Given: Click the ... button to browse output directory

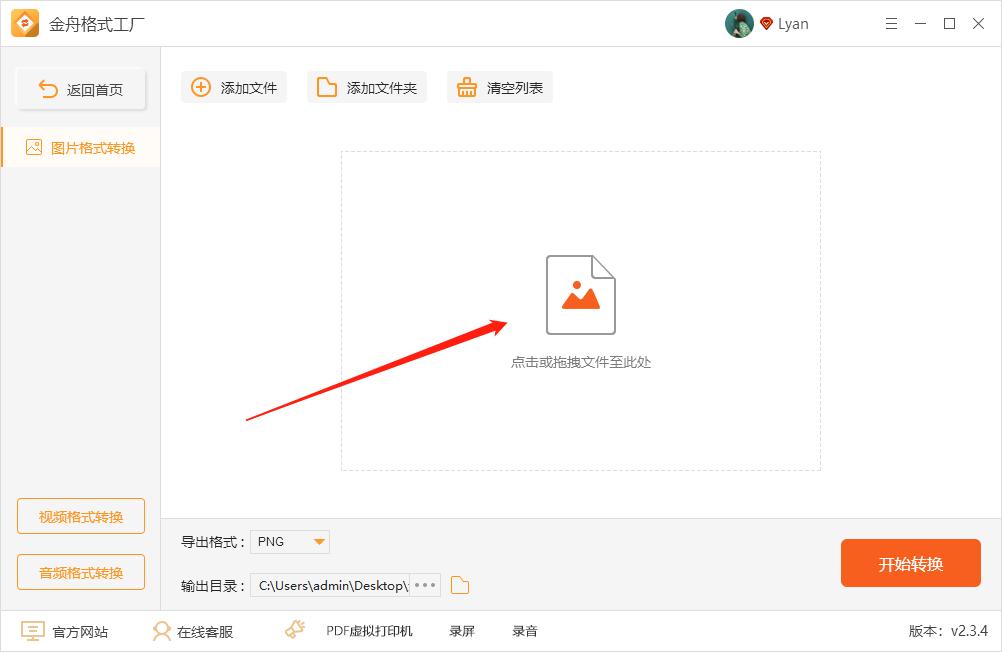Looking at the screenshot, I should pos(424,585).
